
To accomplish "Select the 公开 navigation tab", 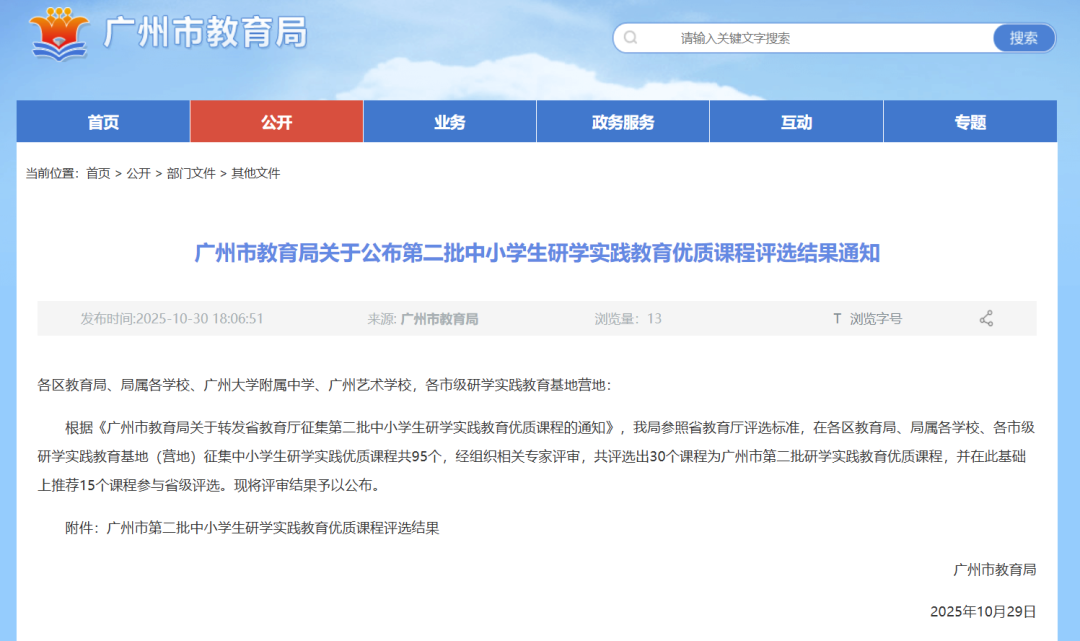I will [x=276, y=121].
